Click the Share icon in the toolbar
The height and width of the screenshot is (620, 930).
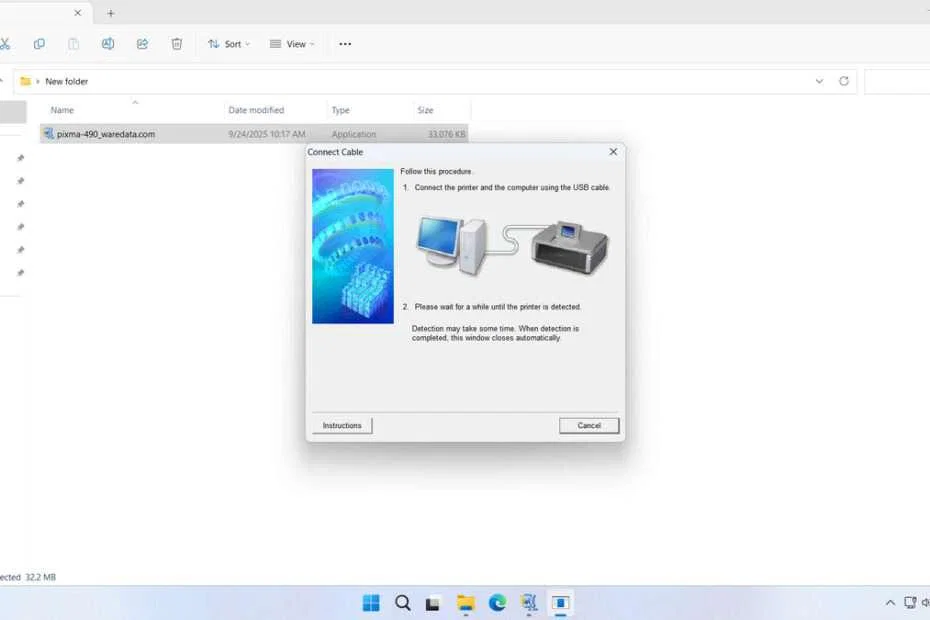click(x=142, y=44)
